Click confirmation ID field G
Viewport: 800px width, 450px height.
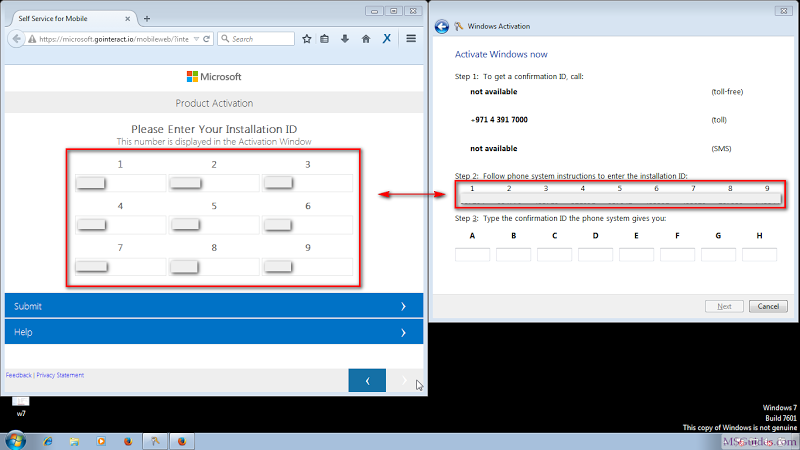718,255
